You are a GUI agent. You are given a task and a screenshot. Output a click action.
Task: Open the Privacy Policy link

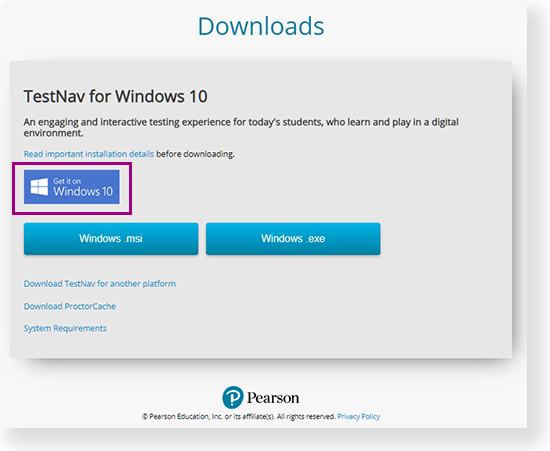(358, 416)
